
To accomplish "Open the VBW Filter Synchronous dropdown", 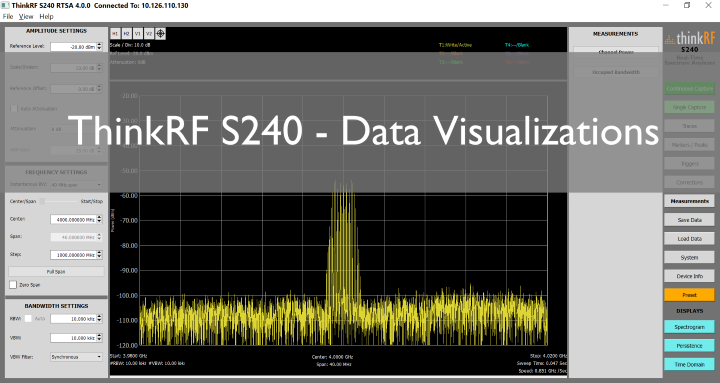I will (x=76, y=357).
